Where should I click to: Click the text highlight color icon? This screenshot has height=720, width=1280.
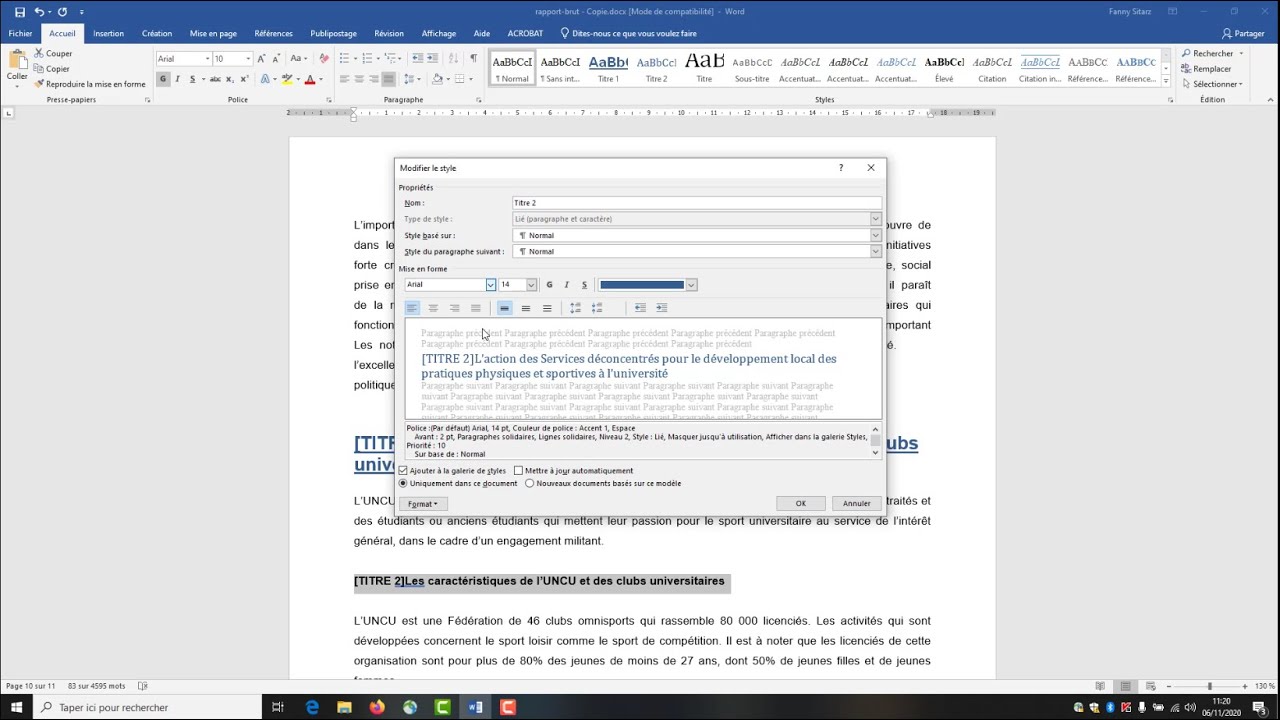[x=288, y=79]
